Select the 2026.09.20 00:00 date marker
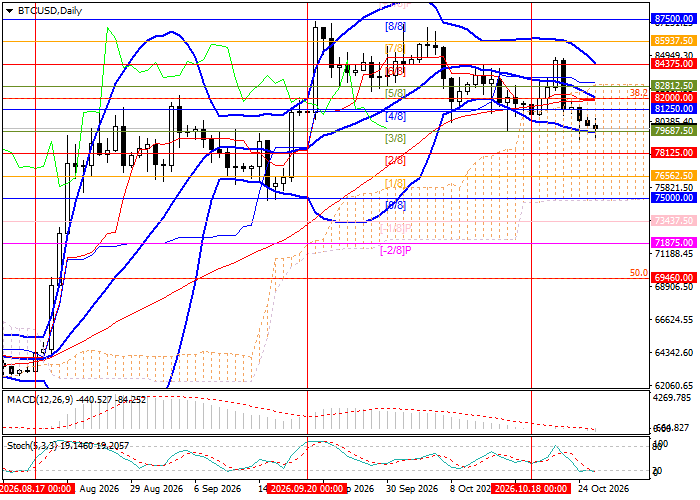 coord(307,488)
